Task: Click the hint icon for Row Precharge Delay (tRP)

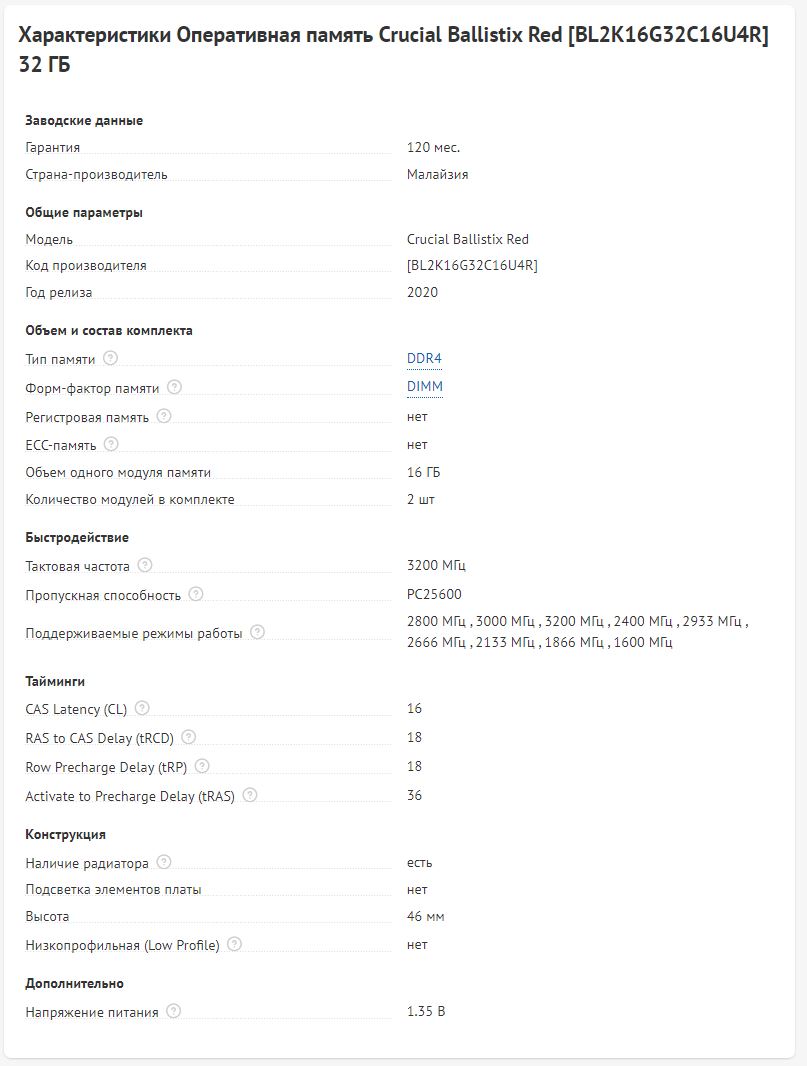Action: [202, 766]
